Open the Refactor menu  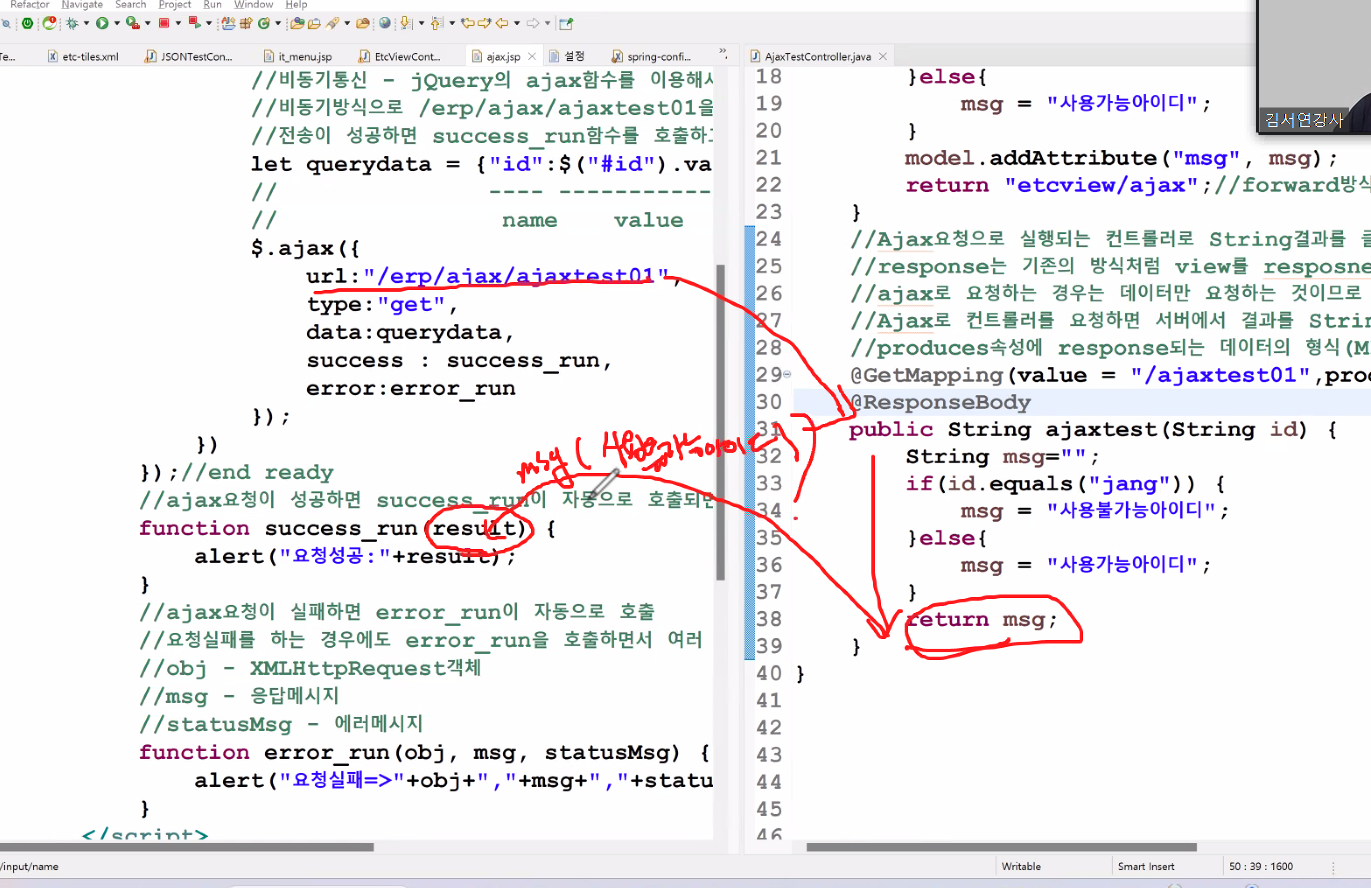tap(29, 4)
